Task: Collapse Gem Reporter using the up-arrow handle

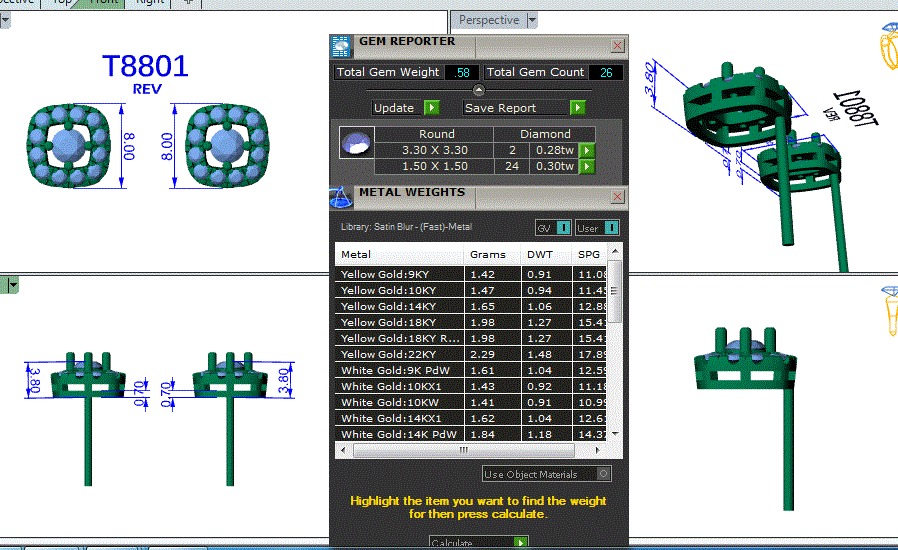Action: 478,91
